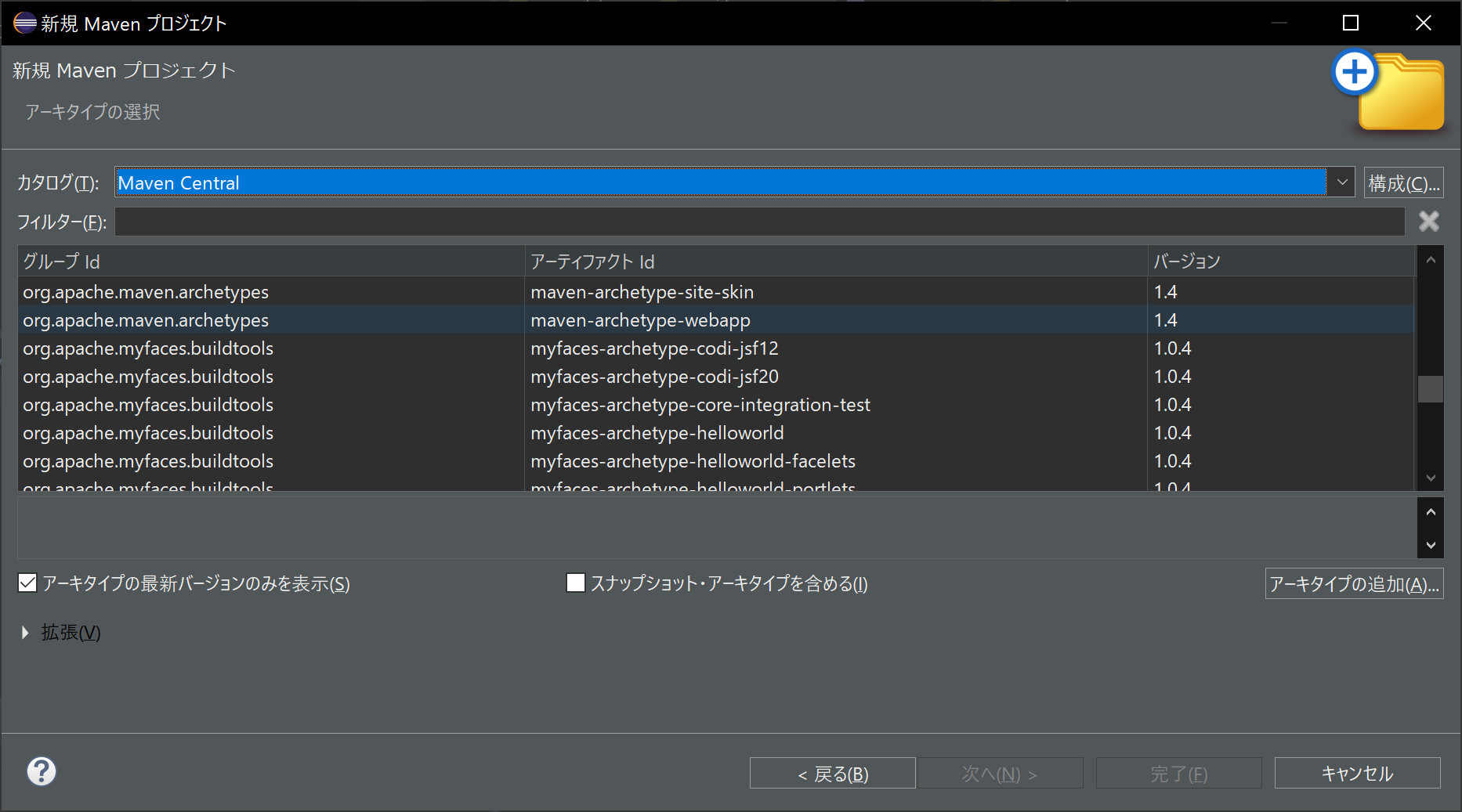
Task: Select the myfaces-archetype-core-integration-test row
Action: (716, 404)
